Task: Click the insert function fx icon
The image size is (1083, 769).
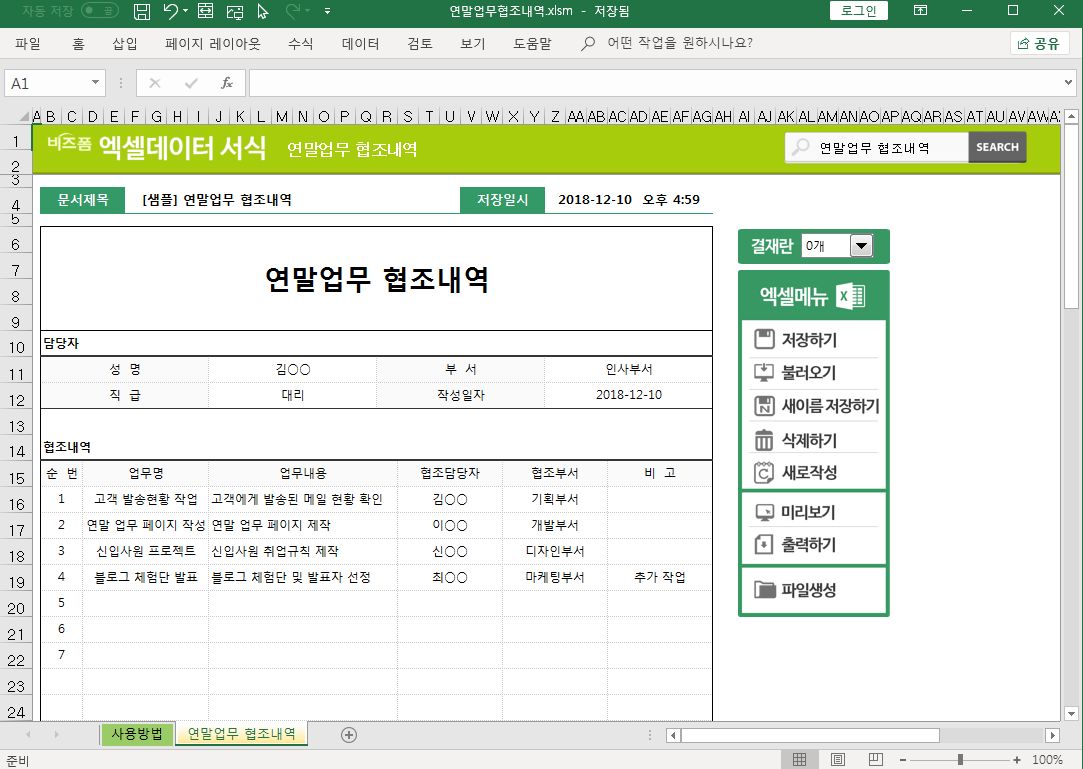Action: pos(227,83)
